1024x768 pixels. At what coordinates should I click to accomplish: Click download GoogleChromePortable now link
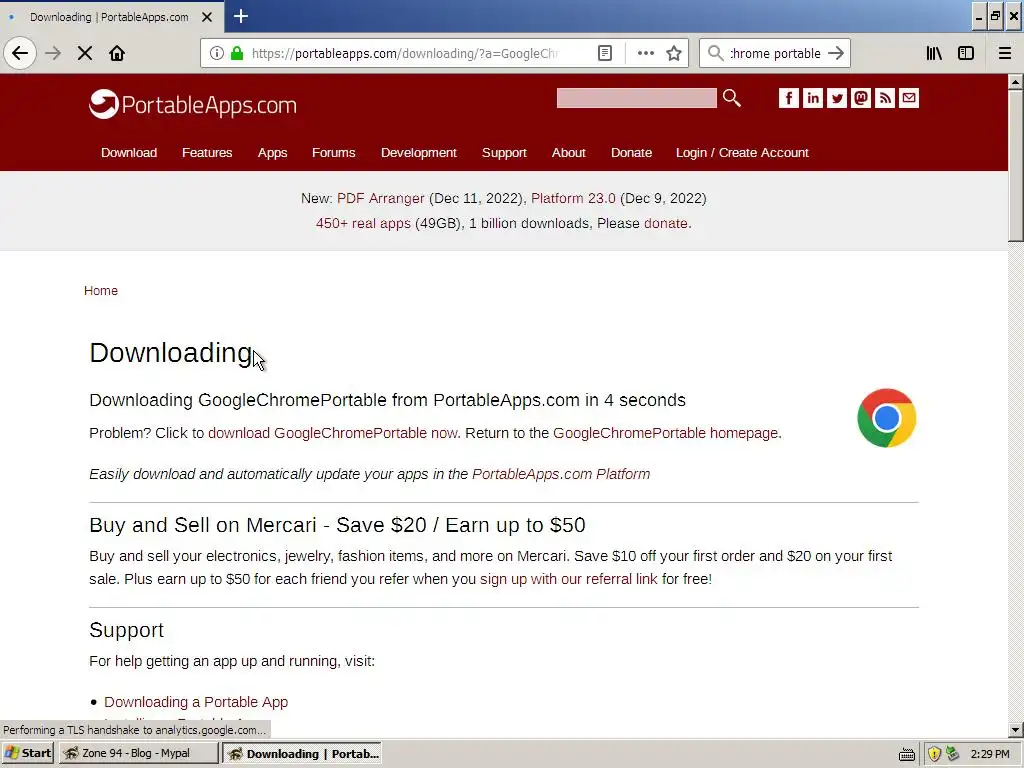click(333, 433)
